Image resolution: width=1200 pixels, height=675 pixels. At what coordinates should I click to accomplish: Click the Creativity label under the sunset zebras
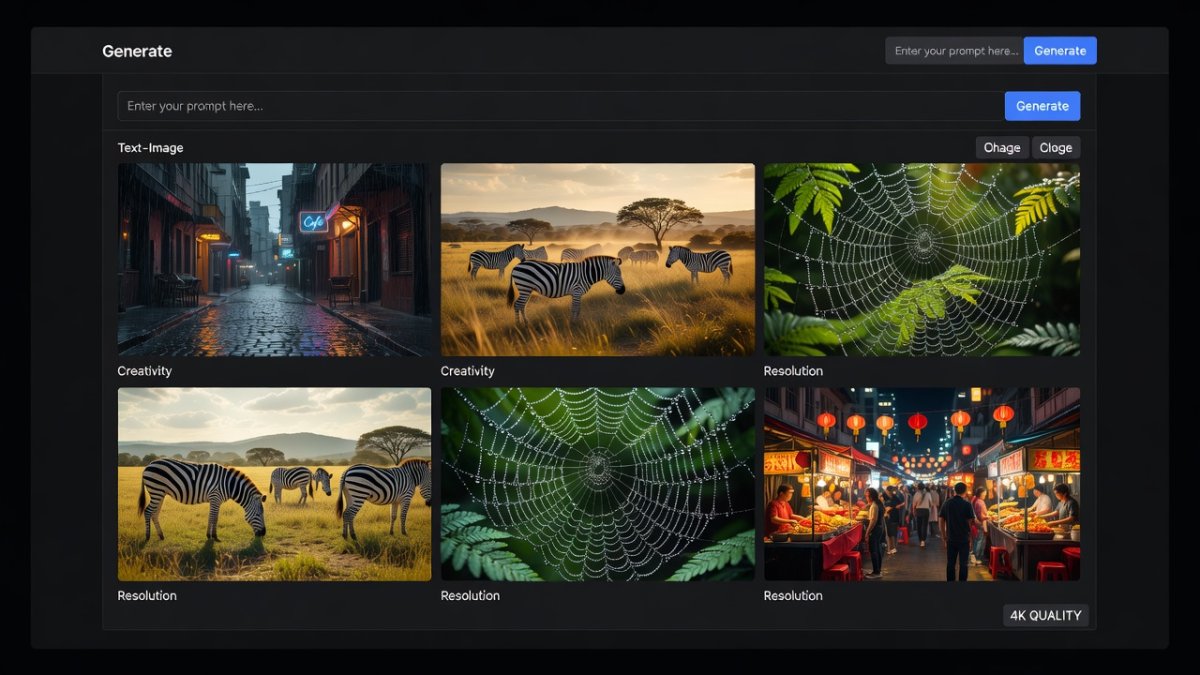pos(468,371)
